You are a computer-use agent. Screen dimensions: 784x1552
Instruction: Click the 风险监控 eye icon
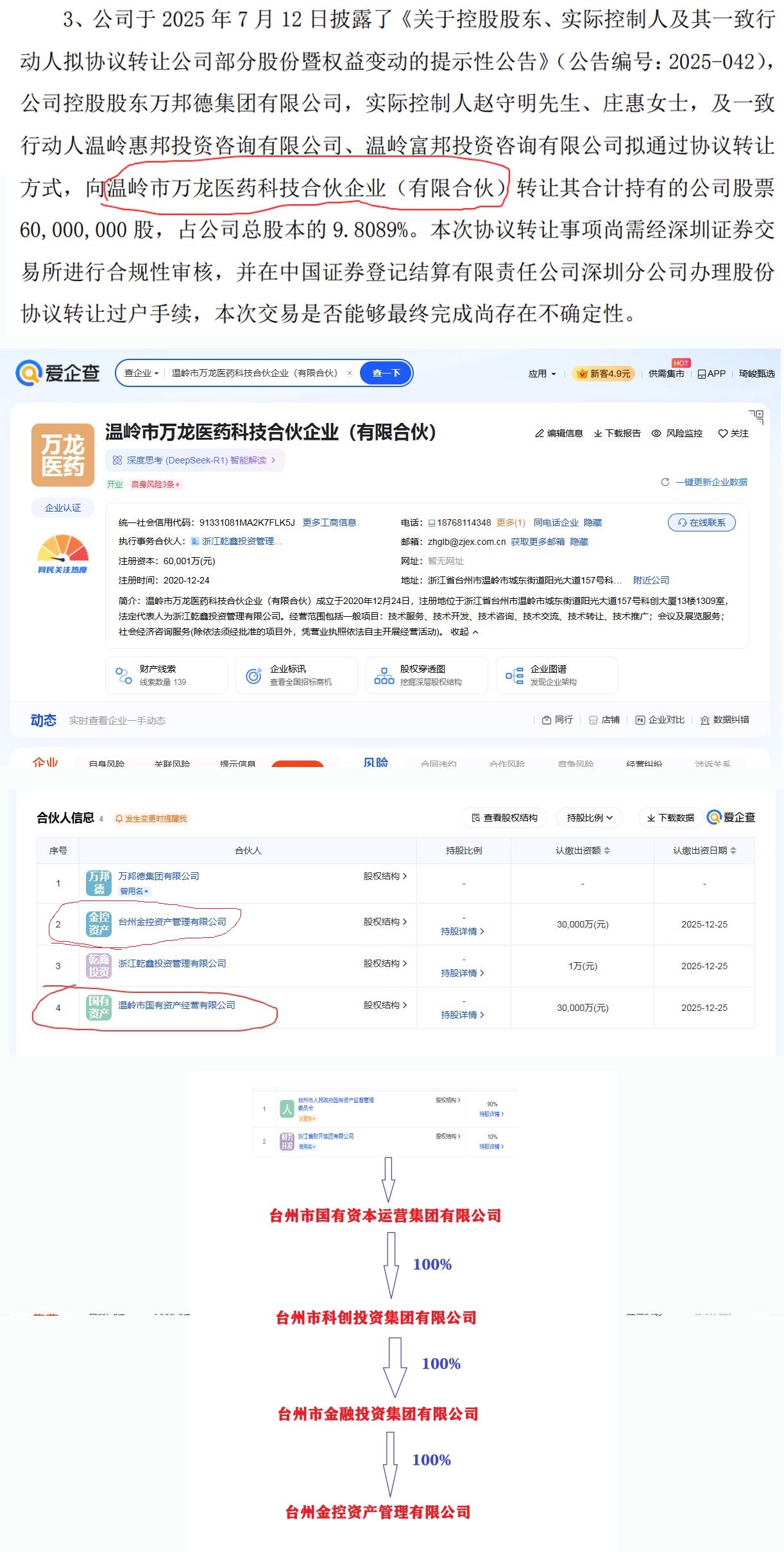(656, 433)
